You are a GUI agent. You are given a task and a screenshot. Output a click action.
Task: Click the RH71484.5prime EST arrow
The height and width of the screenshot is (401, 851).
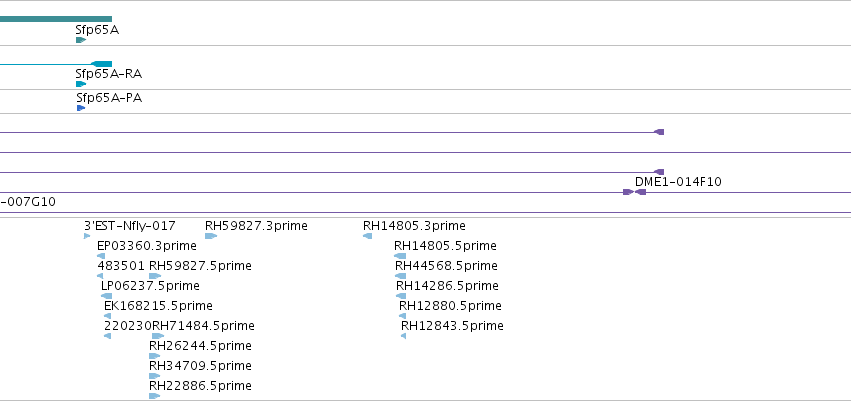pos(158,336)
